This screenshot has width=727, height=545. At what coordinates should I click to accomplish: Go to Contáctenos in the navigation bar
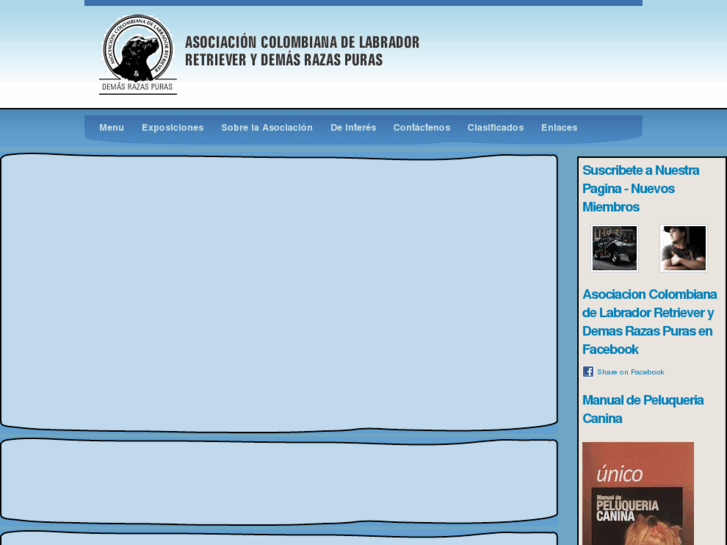click(421, 128)
